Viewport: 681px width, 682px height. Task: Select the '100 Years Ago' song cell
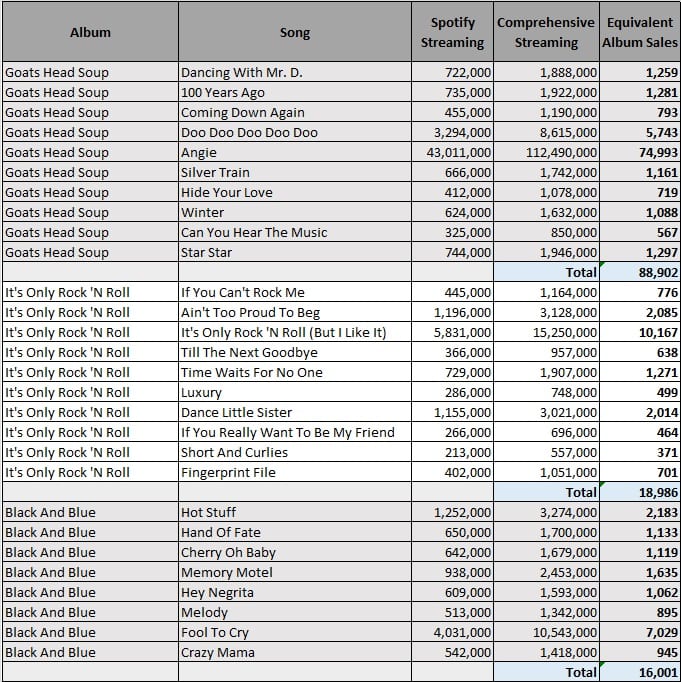tap(295, 92)
